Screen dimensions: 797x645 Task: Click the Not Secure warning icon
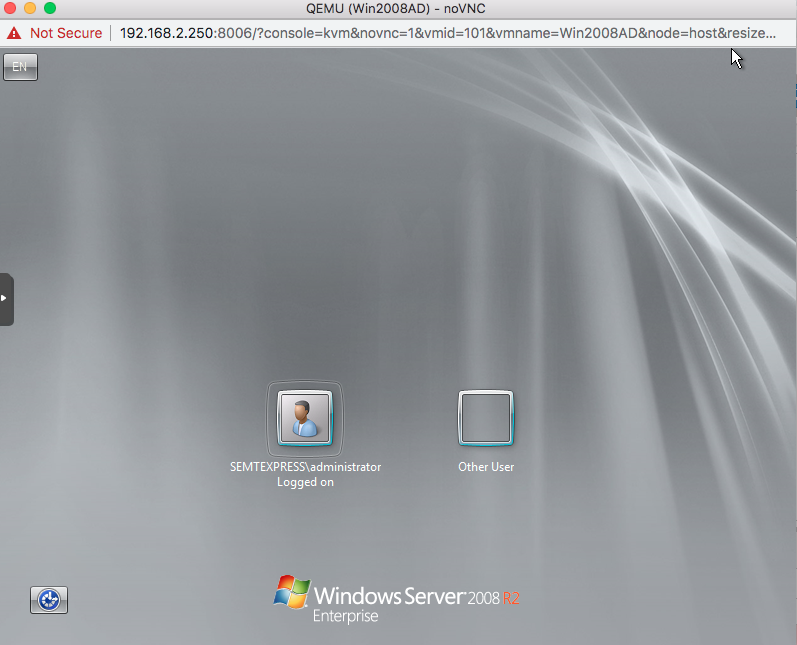pos(14,33)
